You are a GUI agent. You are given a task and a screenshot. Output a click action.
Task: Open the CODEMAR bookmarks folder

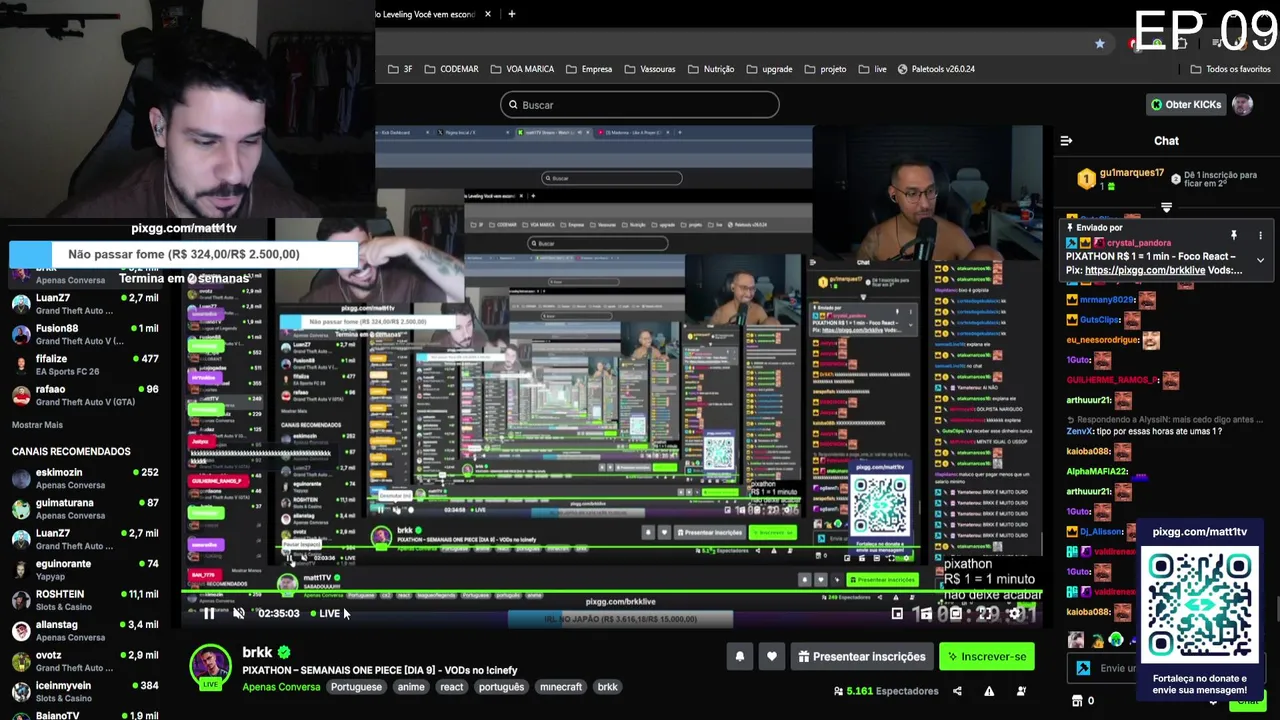451,69
